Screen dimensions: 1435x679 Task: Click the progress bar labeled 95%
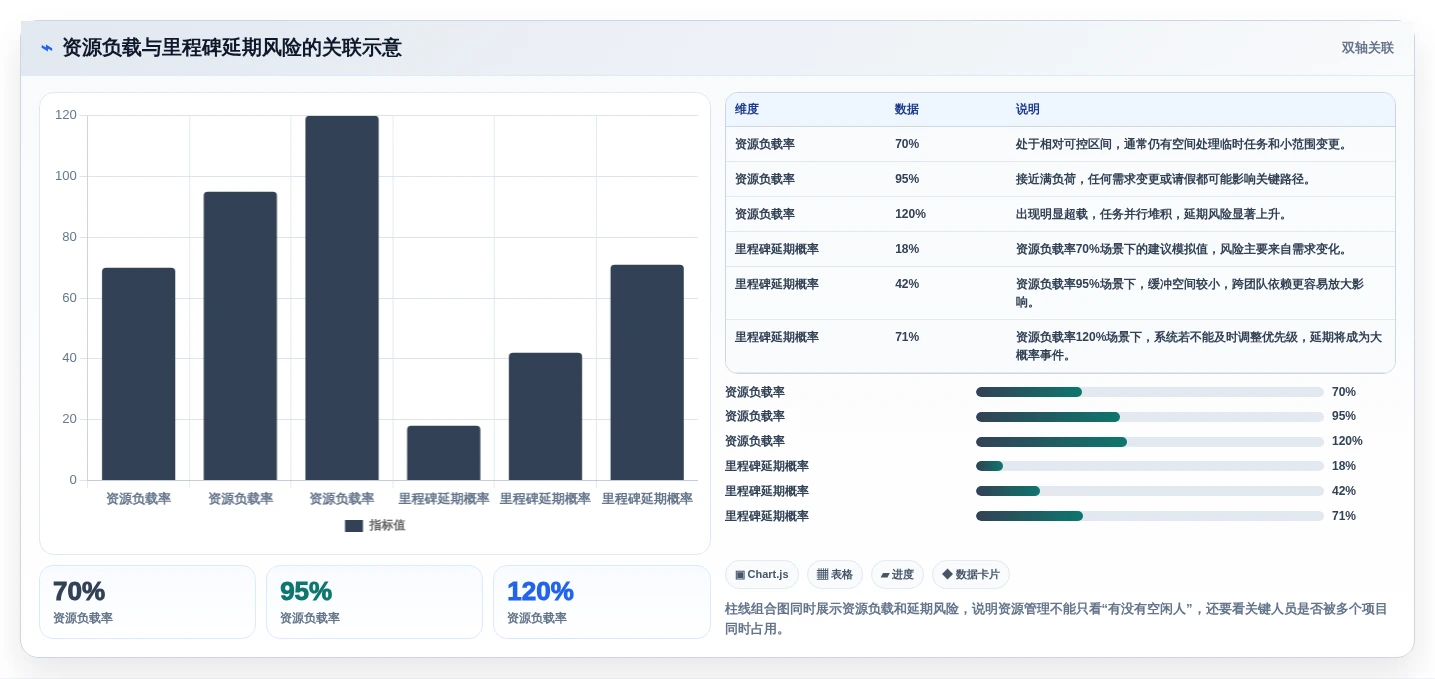[x=1150, y=416]
